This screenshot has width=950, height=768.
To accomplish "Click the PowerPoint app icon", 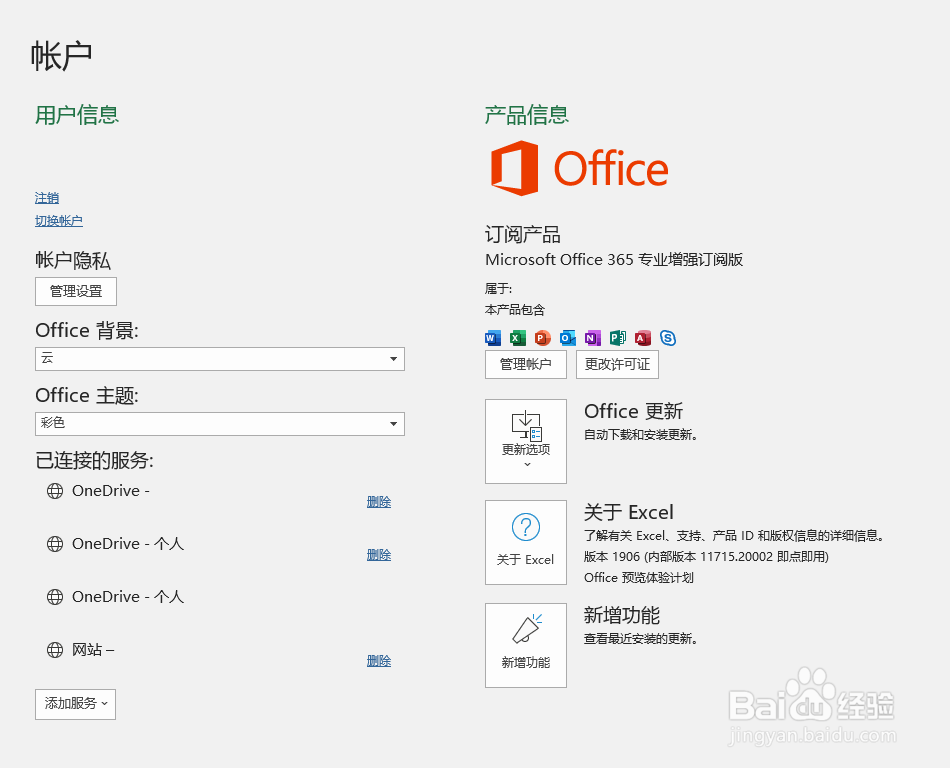I will pos(543,338).
